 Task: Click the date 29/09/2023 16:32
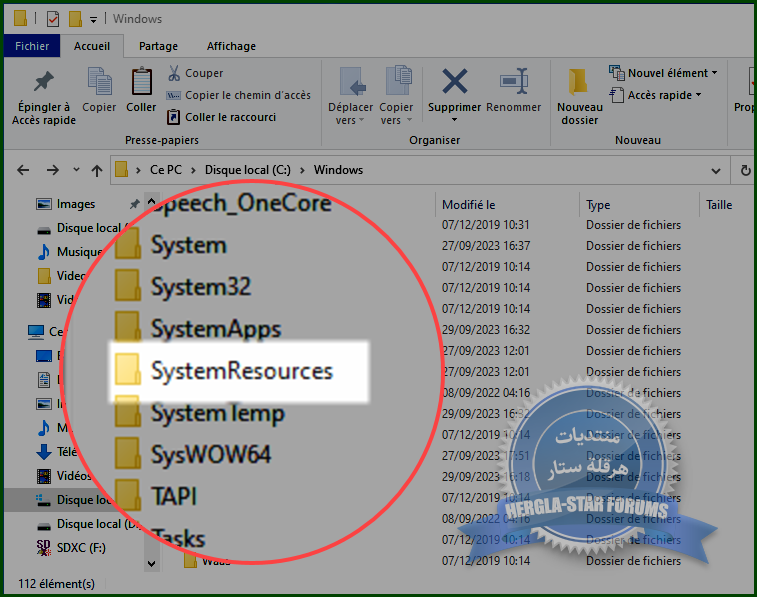pos(486,330)
